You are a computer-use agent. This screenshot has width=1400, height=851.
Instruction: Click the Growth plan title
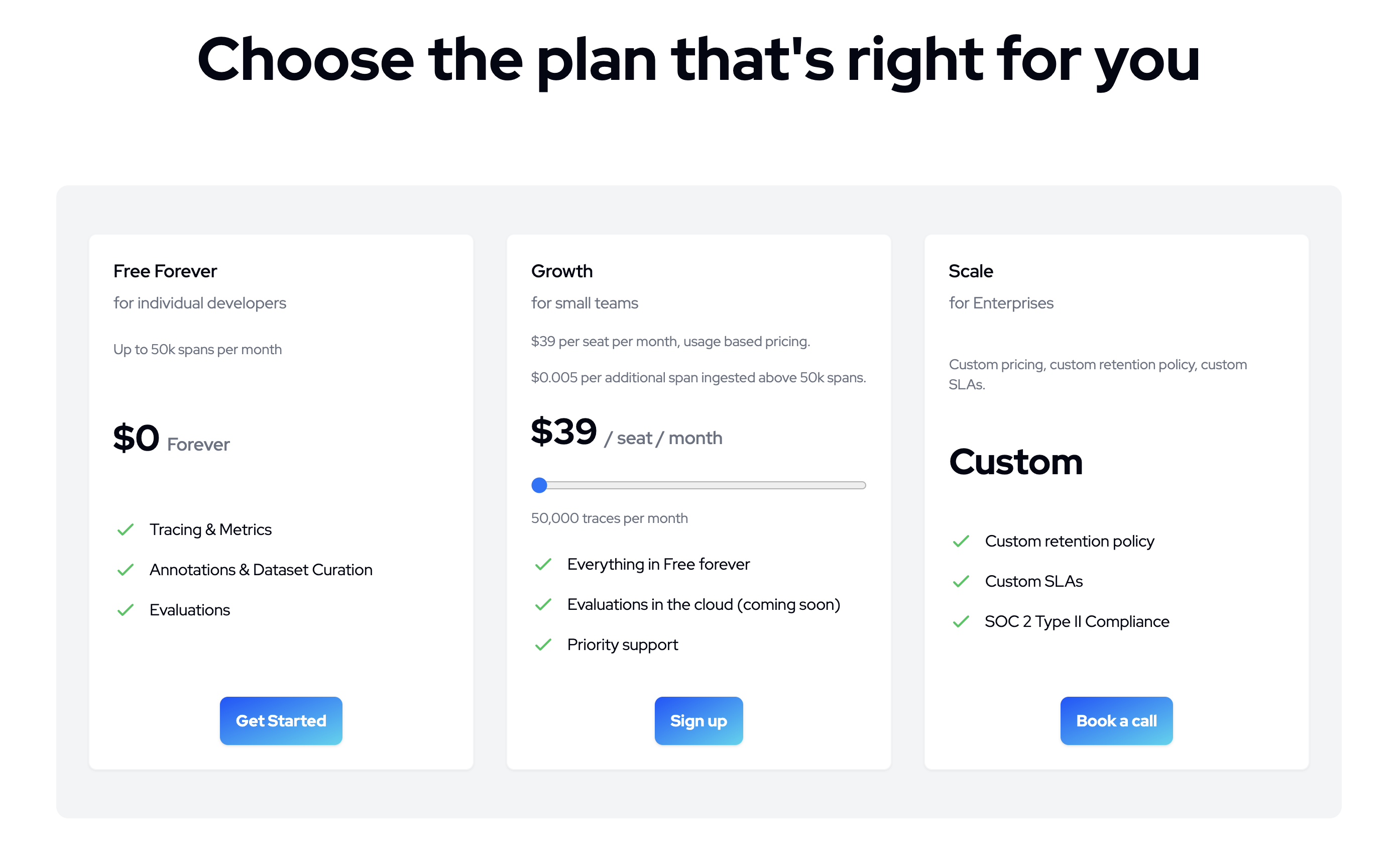click(561, 271)
